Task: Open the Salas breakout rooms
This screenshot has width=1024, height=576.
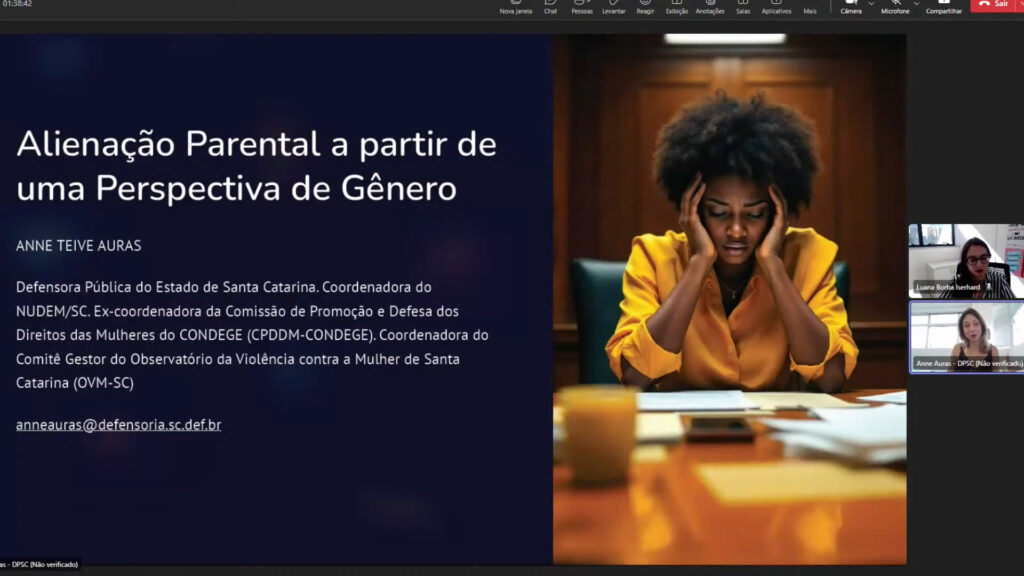Action: [743, 6]
